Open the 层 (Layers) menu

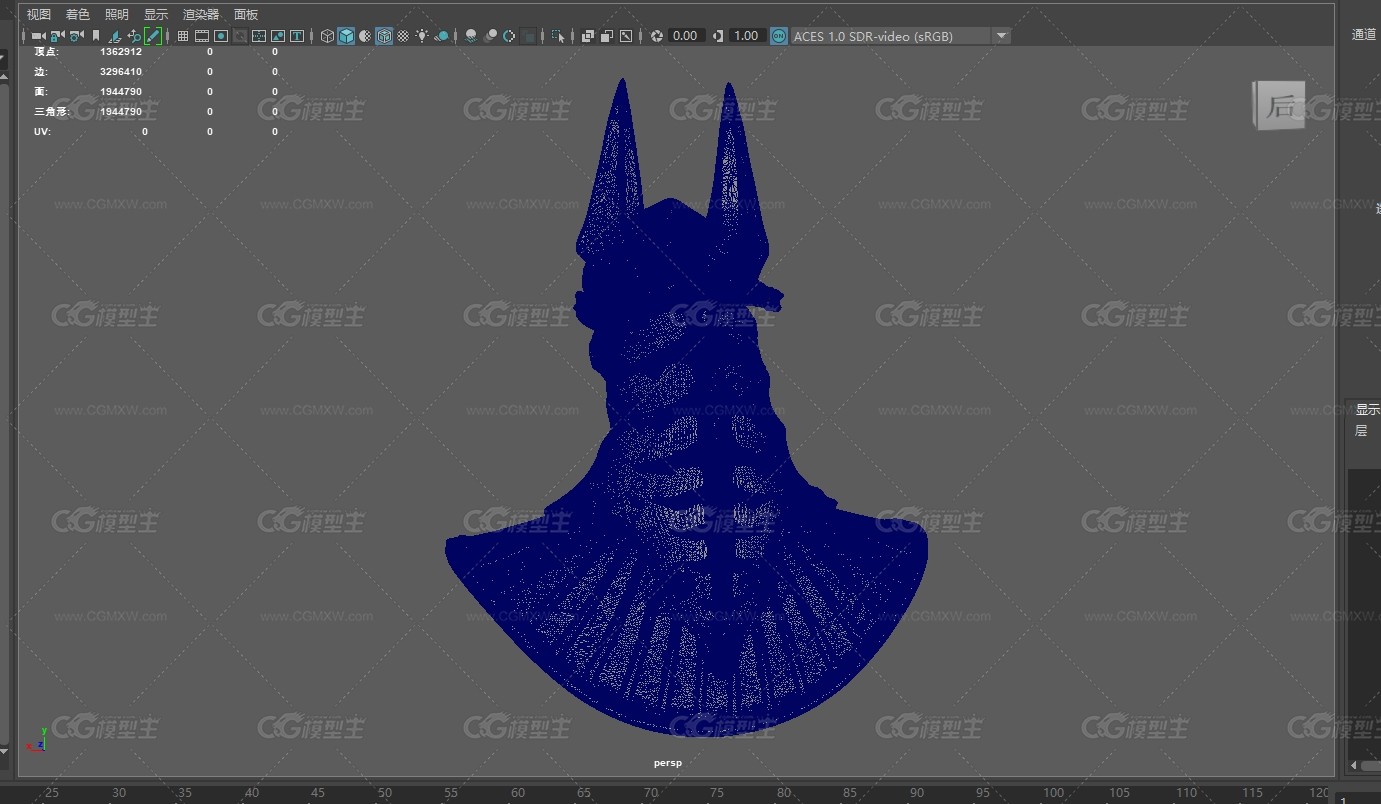point(1361,431)
